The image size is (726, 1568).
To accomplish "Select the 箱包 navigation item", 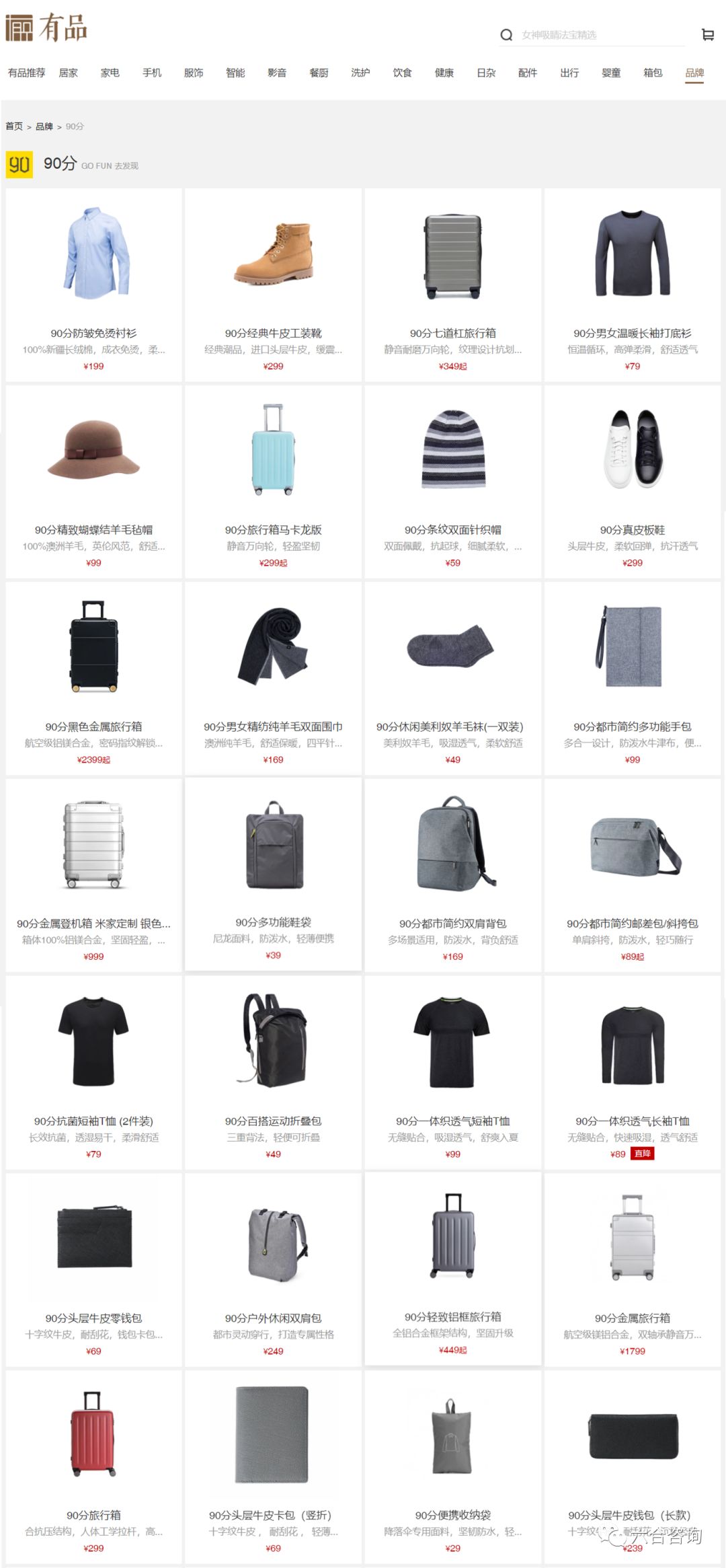I will pyautogui.click(x=653, y=73).
